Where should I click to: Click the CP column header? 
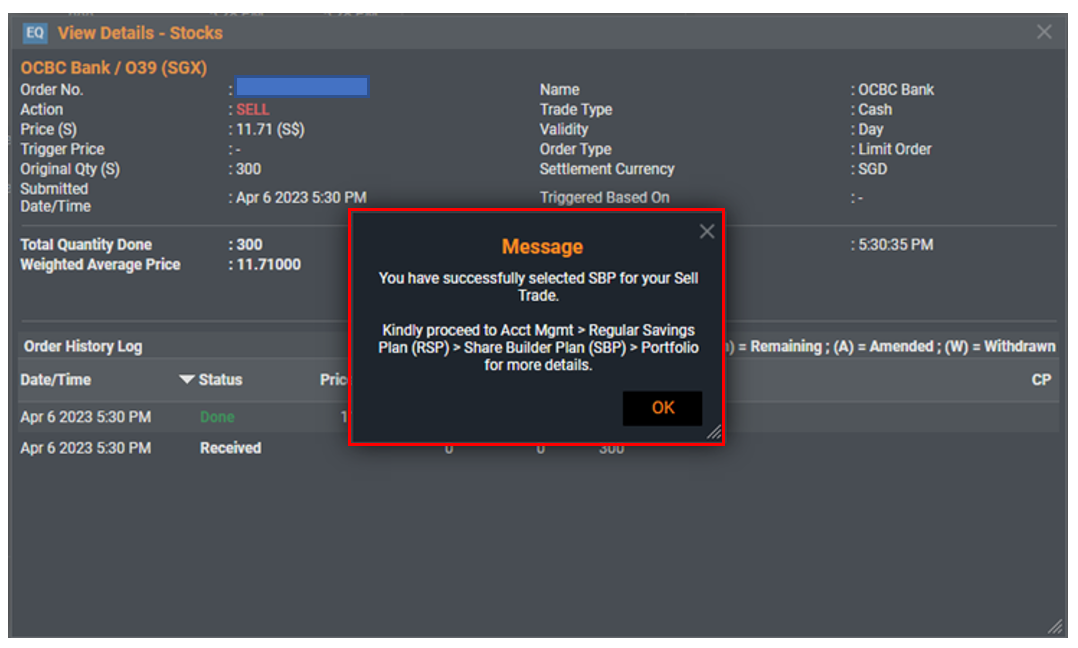[1041, 380]
